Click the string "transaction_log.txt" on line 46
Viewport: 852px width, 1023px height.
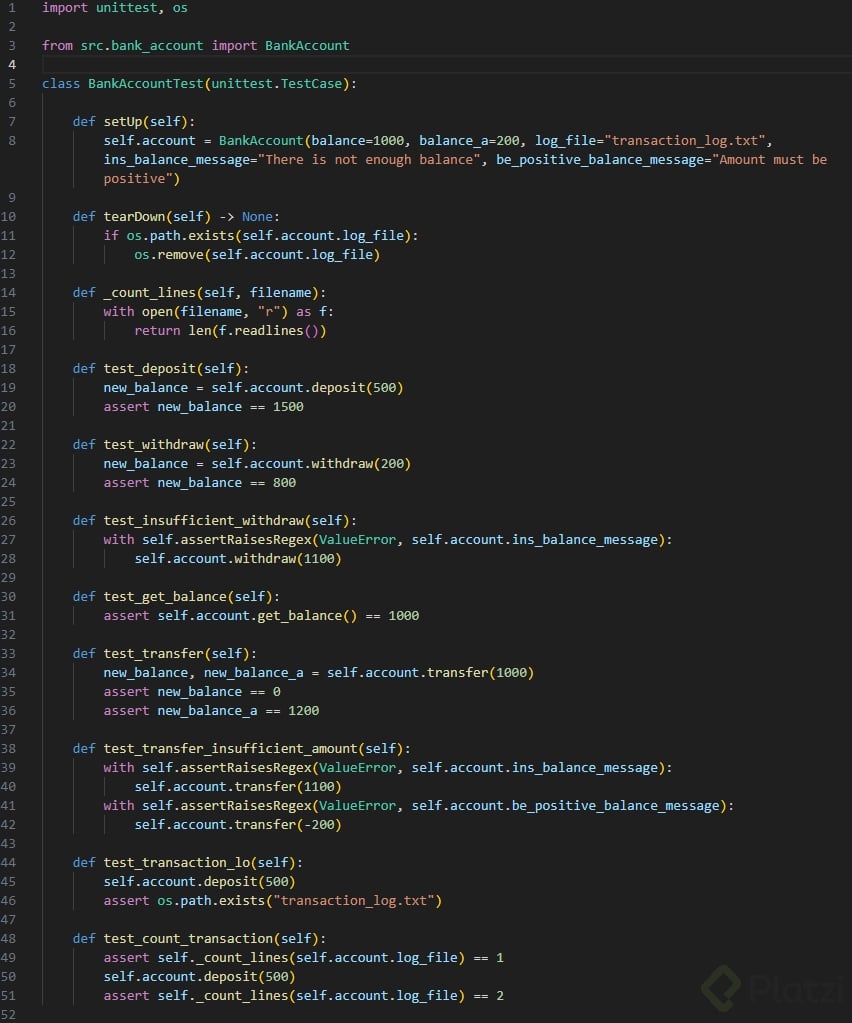[x=354, y=900]
